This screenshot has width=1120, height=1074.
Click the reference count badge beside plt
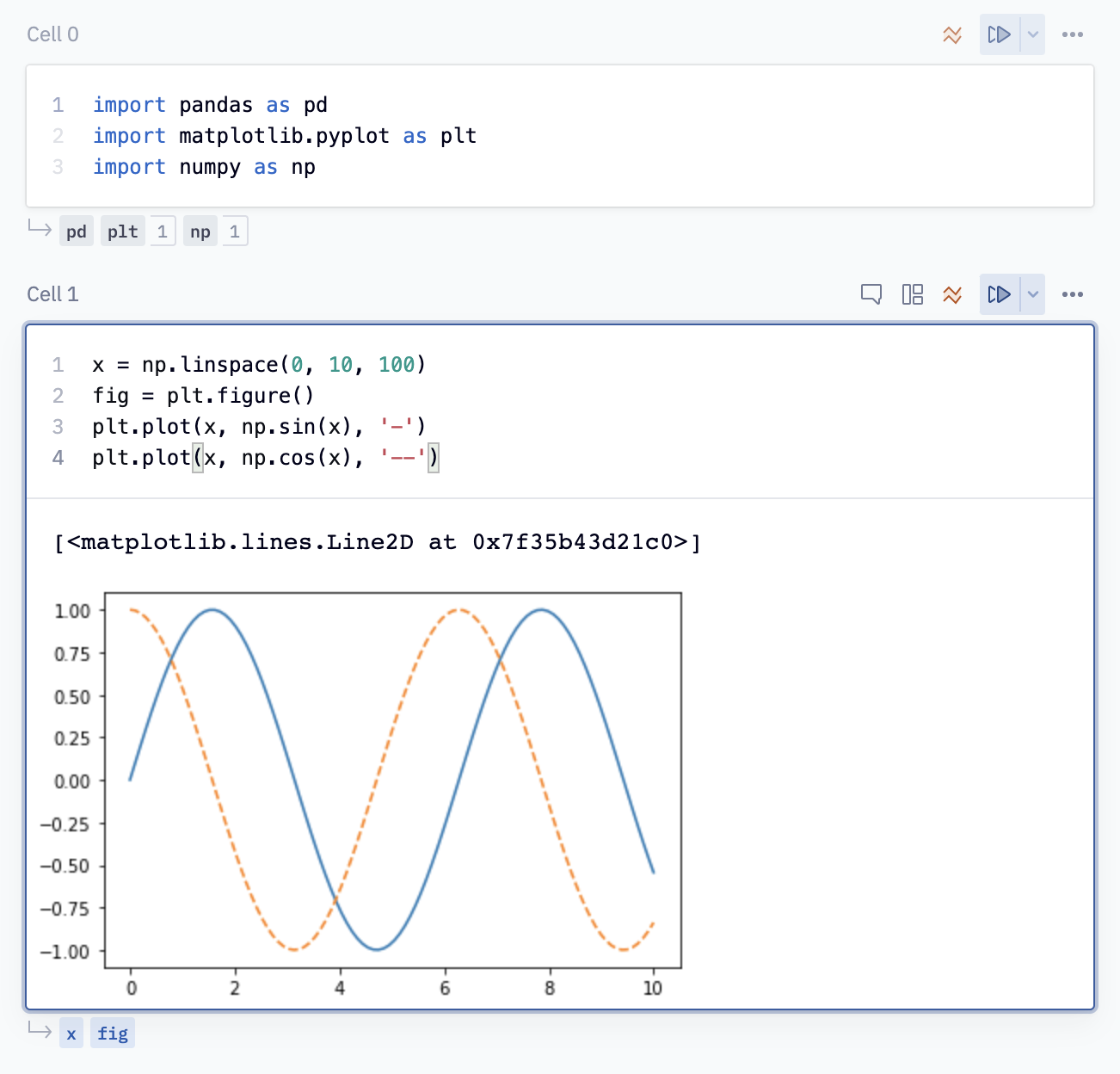click(163, 231)
